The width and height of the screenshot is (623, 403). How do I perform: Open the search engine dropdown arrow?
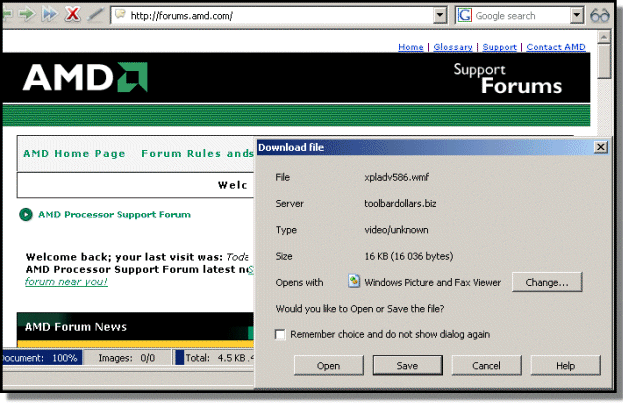[577, 16]
